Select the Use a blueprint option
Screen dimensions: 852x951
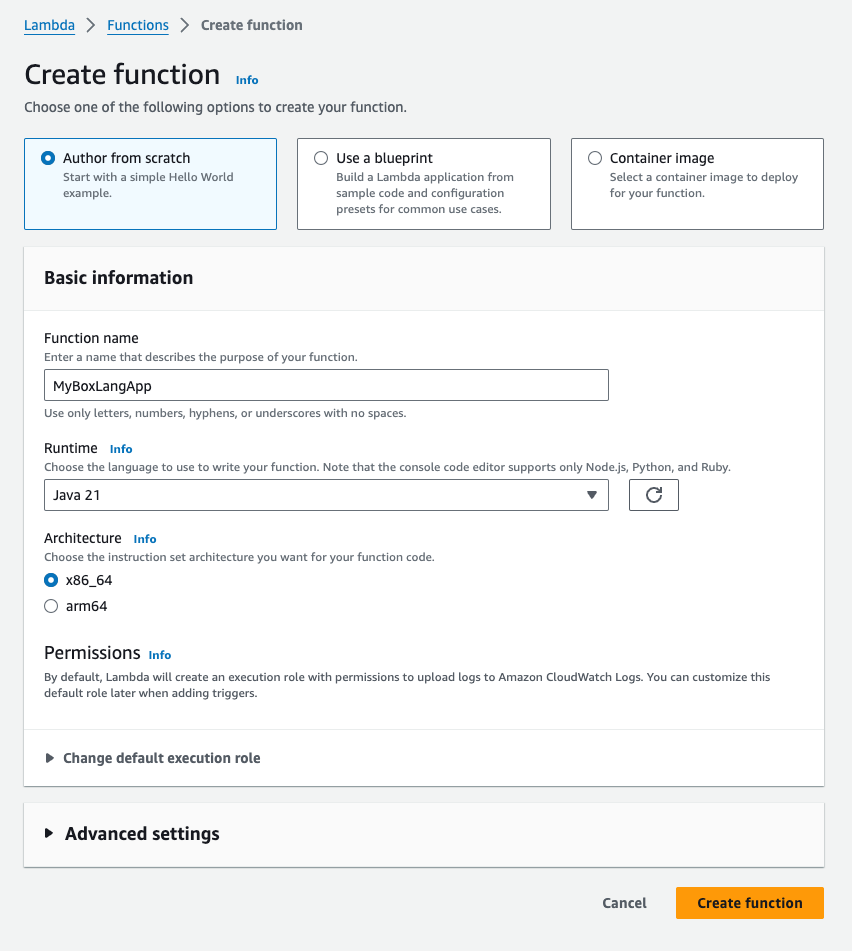click(x=321, y=158)
